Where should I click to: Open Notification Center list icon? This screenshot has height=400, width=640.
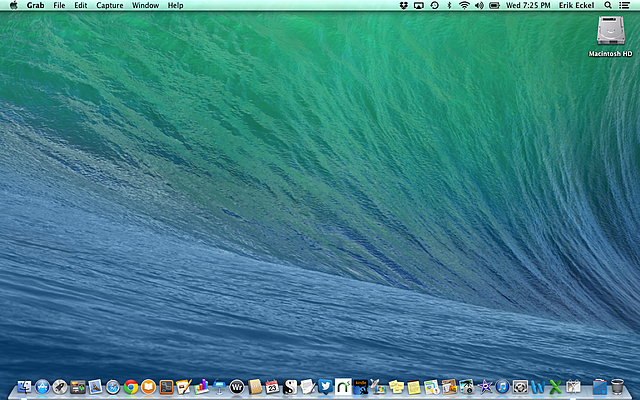624,5
